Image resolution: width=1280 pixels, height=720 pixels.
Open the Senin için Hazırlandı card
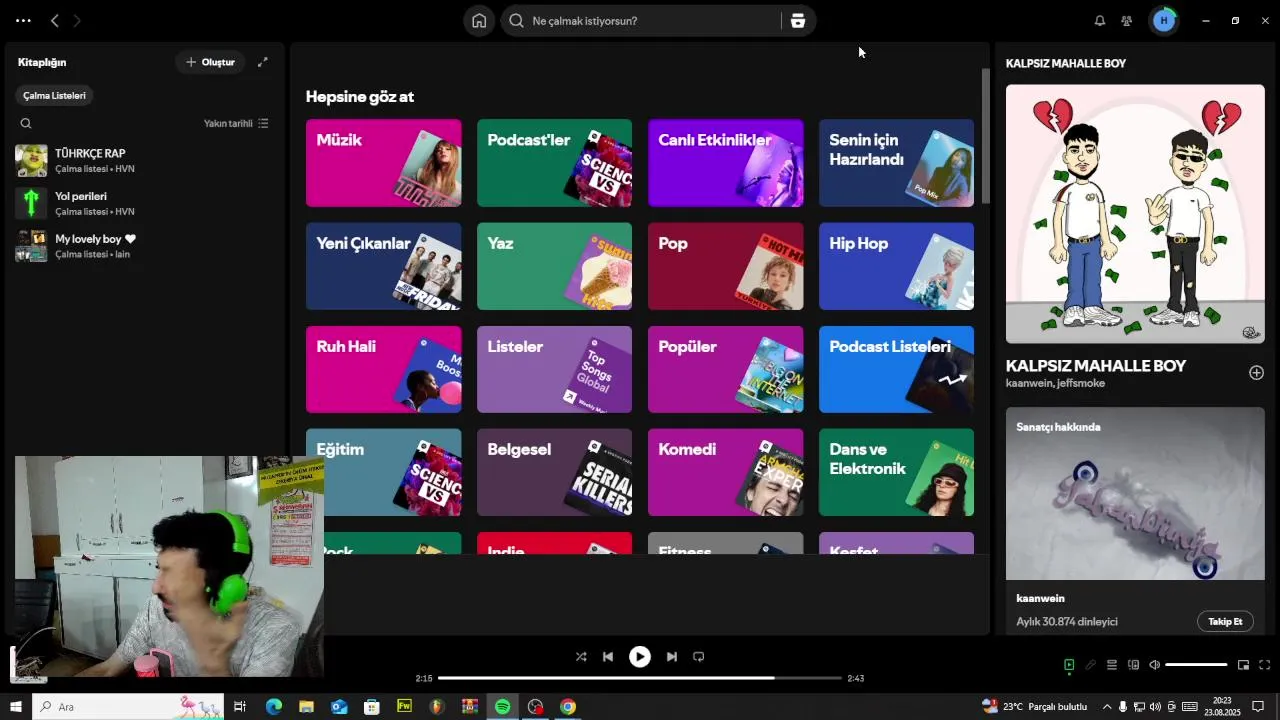897,163
